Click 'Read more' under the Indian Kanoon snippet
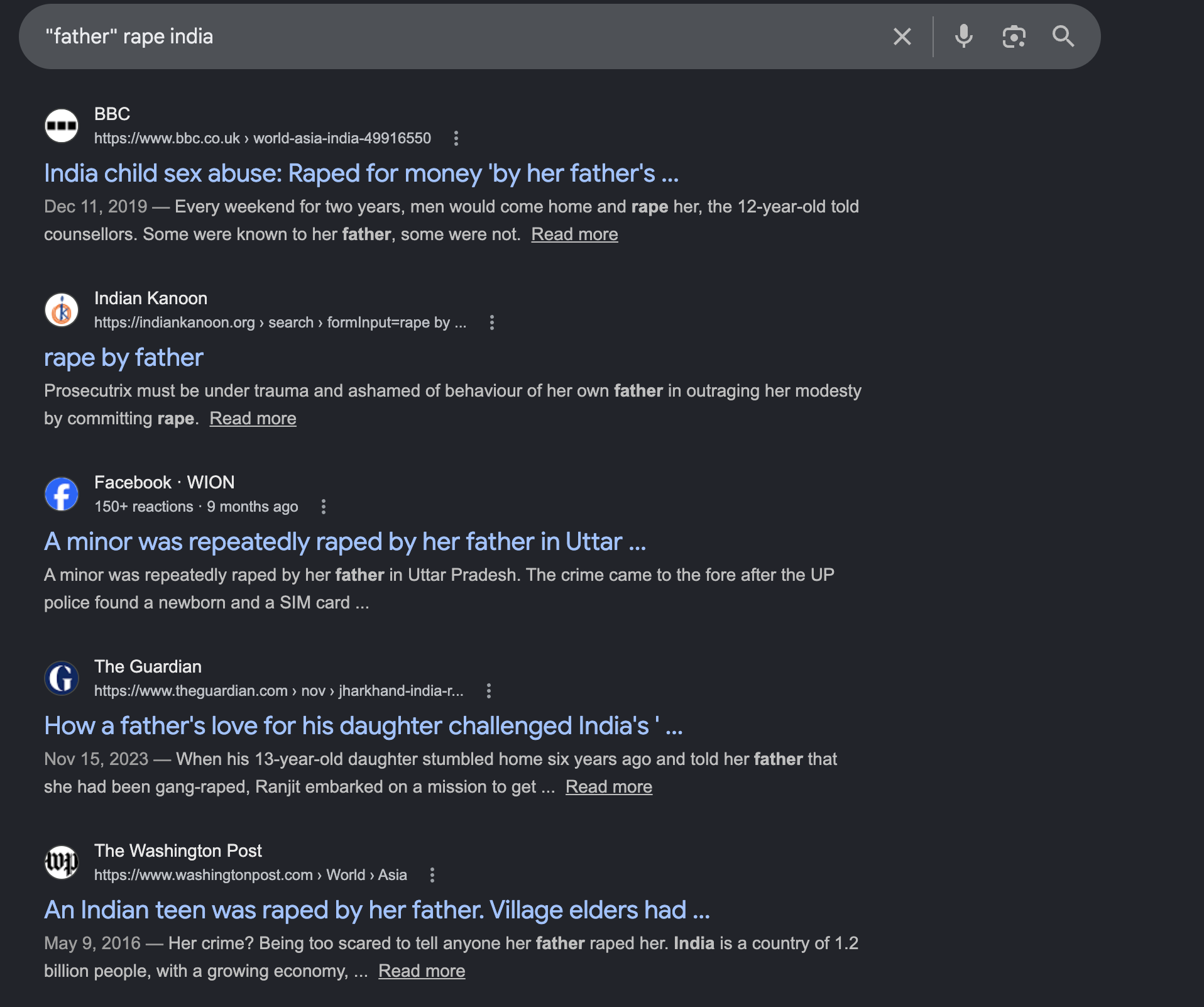 coord(253,419)
